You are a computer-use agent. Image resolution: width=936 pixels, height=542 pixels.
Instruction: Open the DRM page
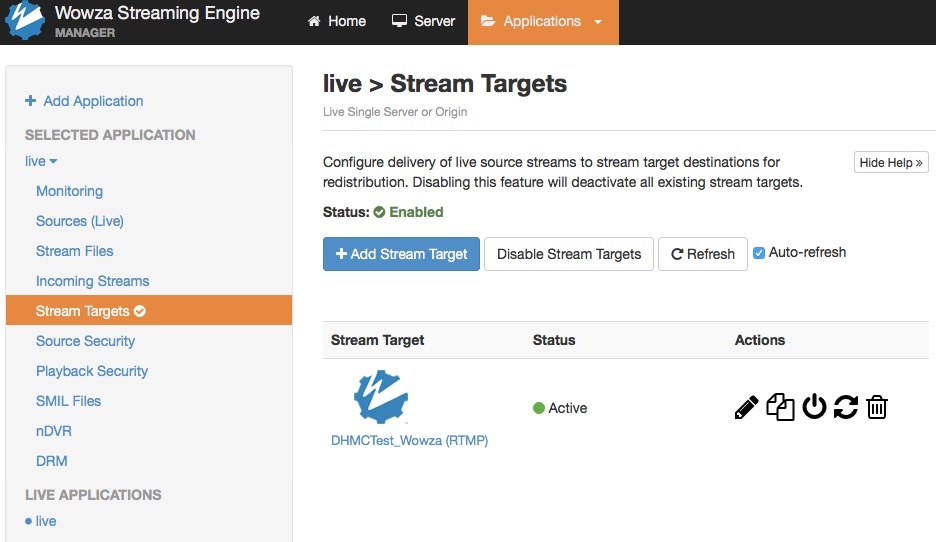click(52, 461)
